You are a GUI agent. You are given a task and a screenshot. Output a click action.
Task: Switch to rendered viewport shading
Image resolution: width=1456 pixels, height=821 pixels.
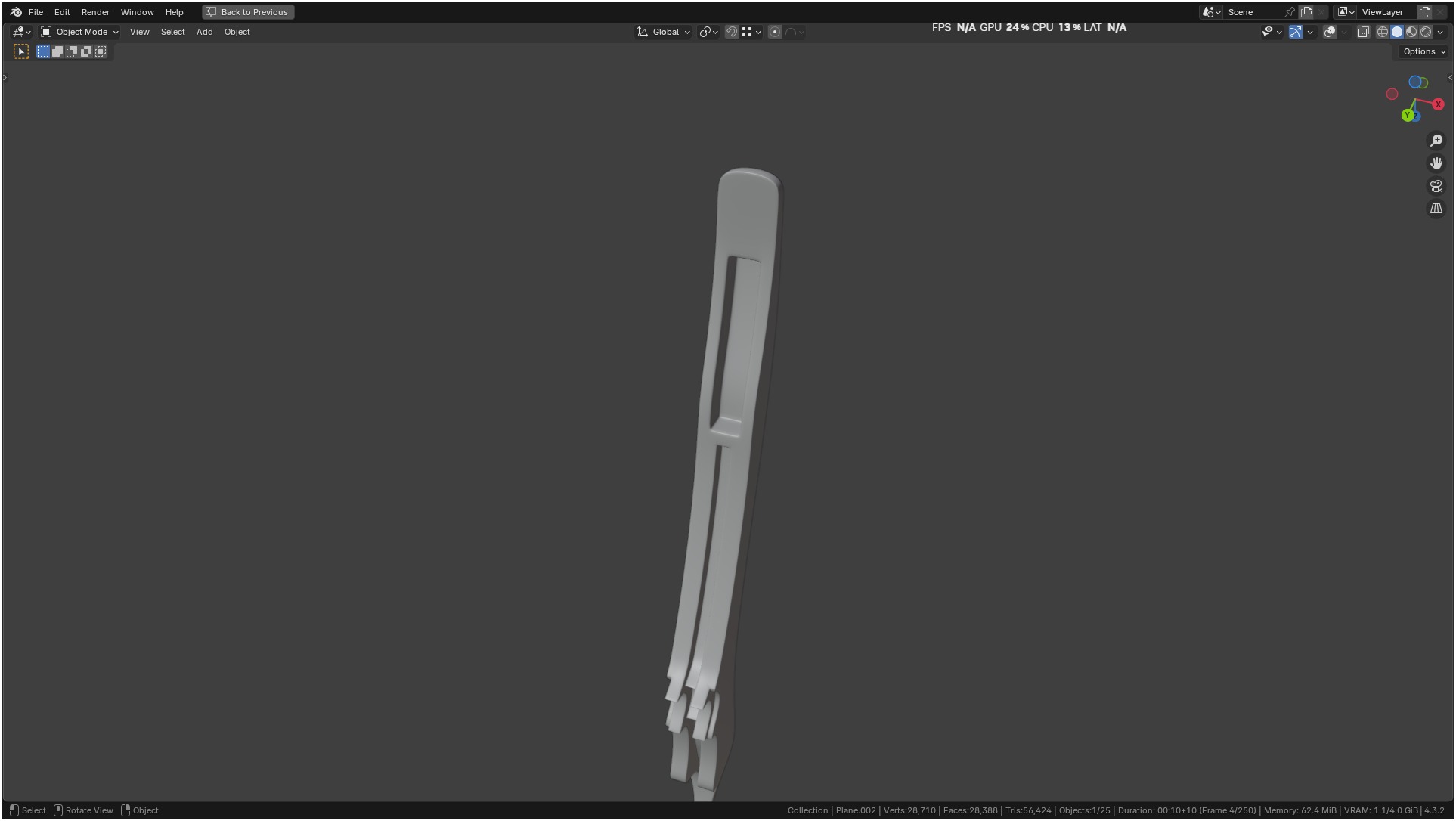(1426, 32)
